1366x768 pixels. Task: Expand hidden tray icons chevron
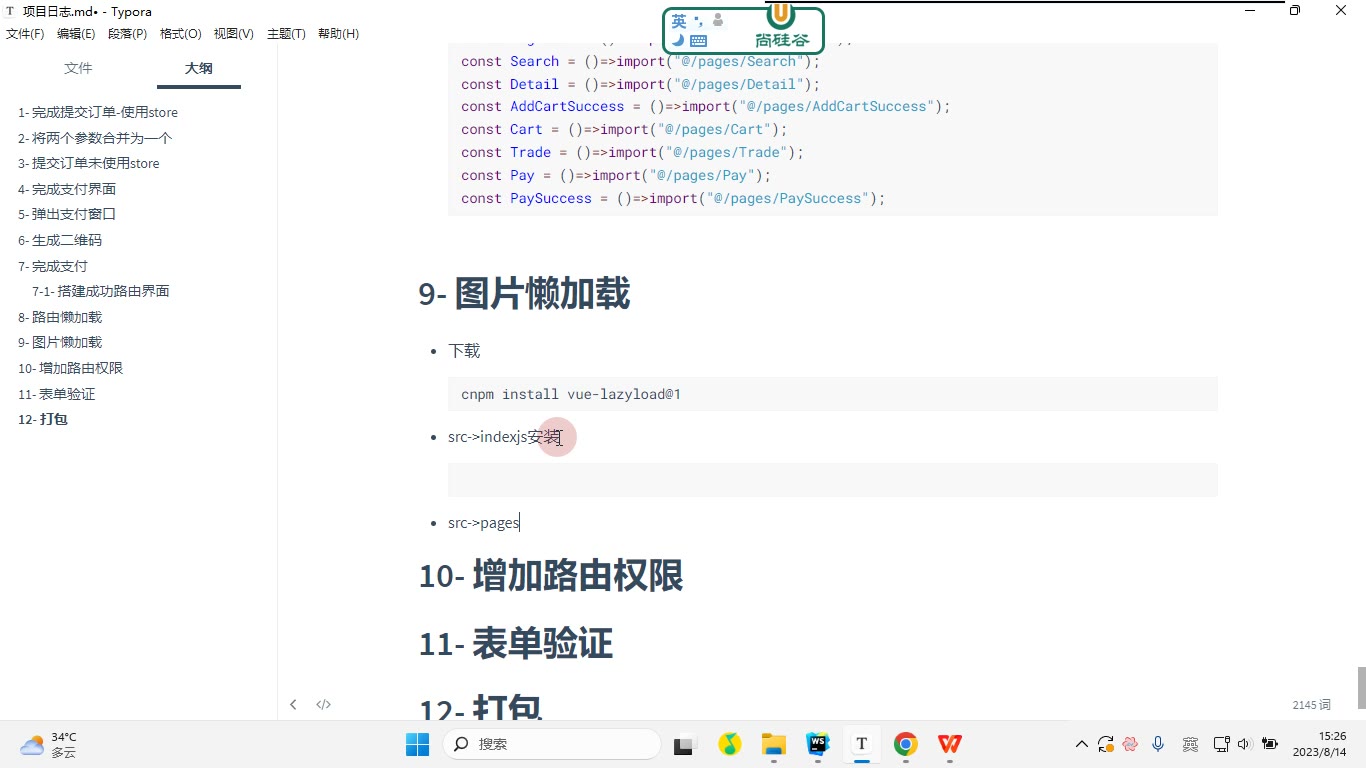click(1081, 744)
